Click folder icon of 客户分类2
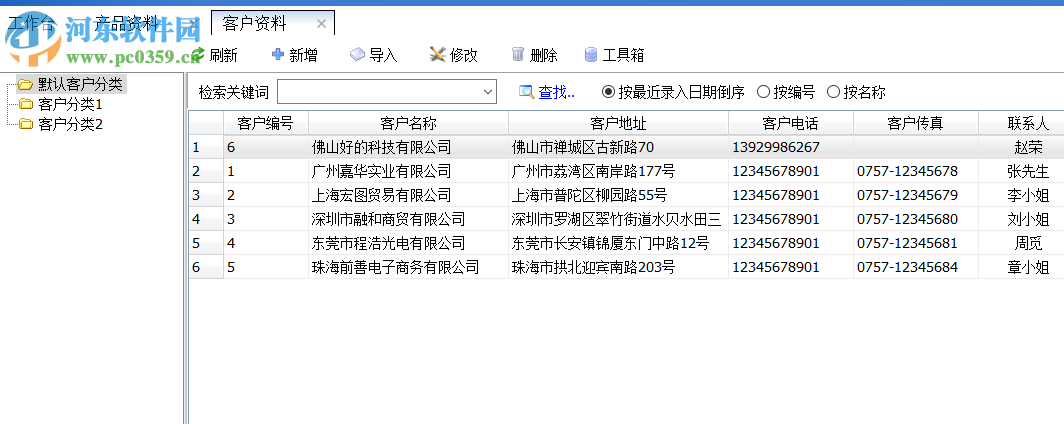Viewport: 1064px width, 424px height. tap(26, 124)
